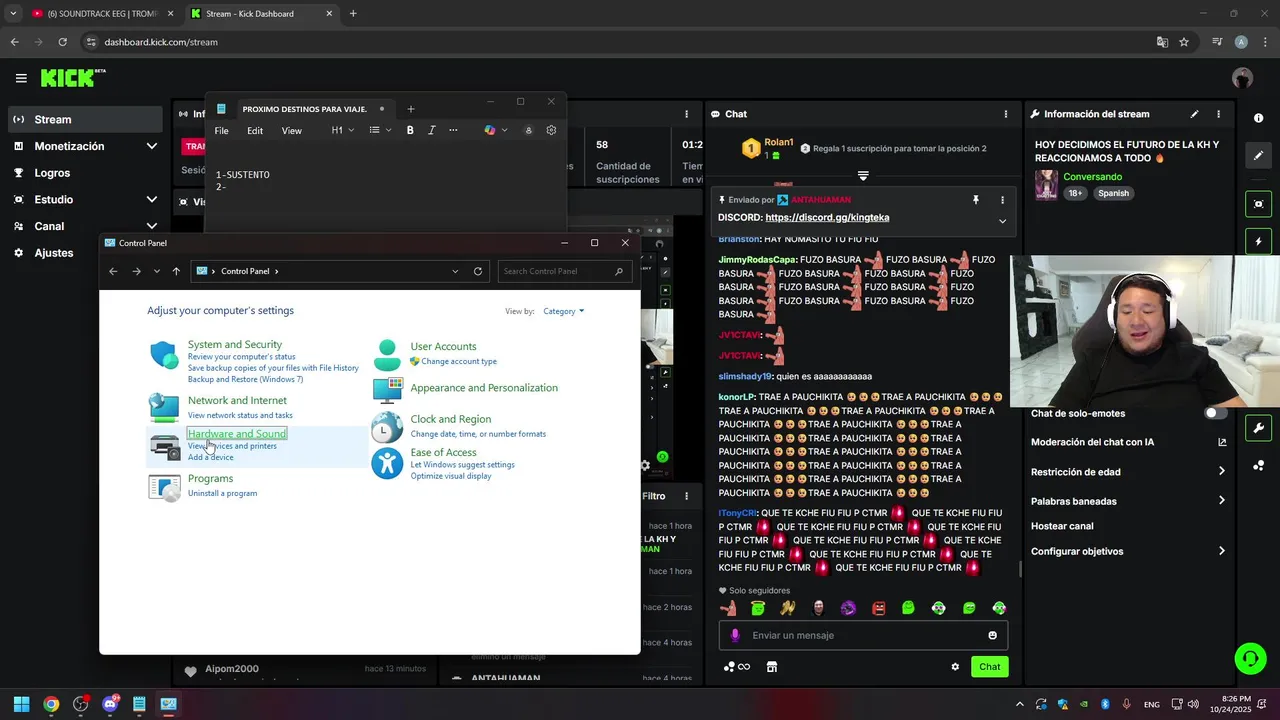Open Ease of Access category

click(x=443, y=452)
